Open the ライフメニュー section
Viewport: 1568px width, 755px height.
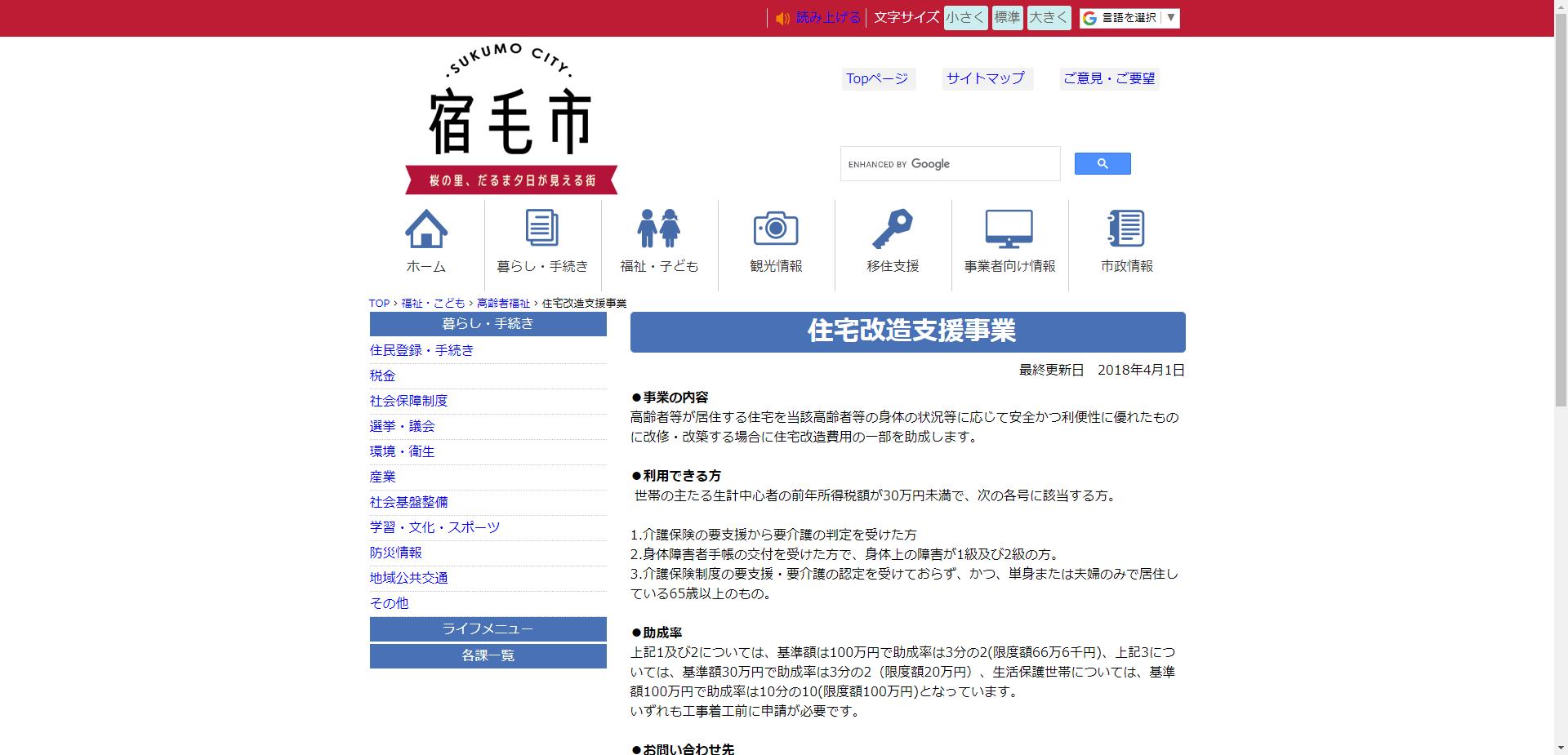[x=488, y=629]
